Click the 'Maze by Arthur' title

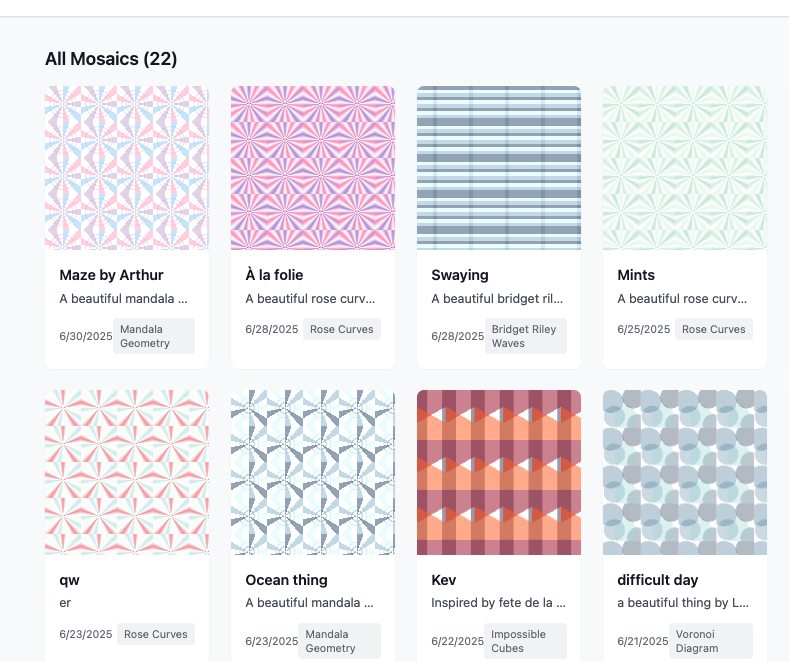coord(111,275)
